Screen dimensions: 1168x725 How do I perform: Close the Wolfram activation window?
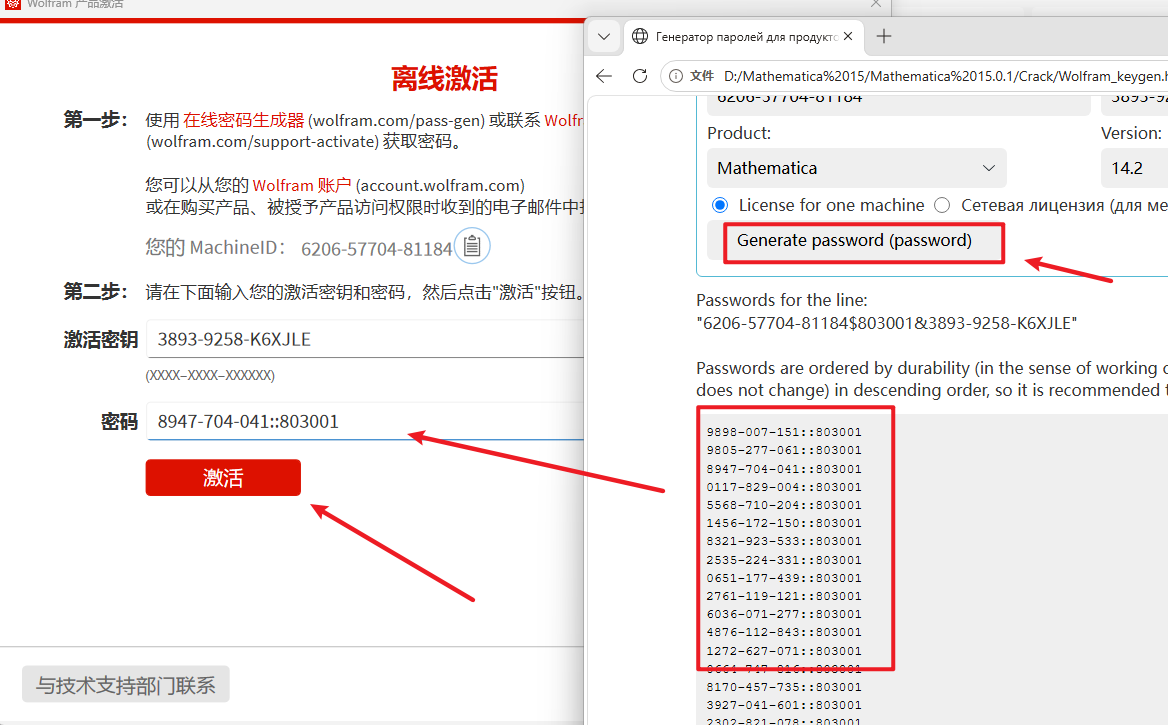point(876,4)
